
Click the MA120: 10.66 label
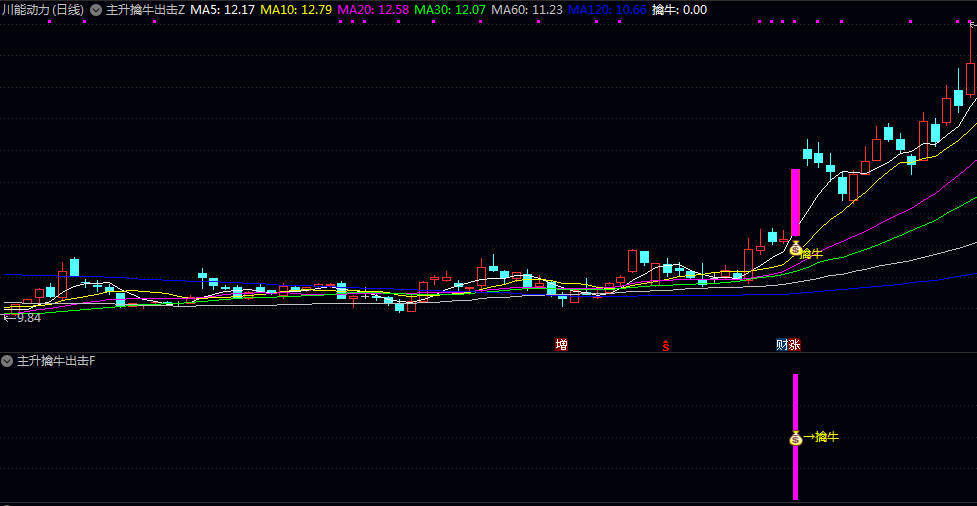click(x=608, y=10)
